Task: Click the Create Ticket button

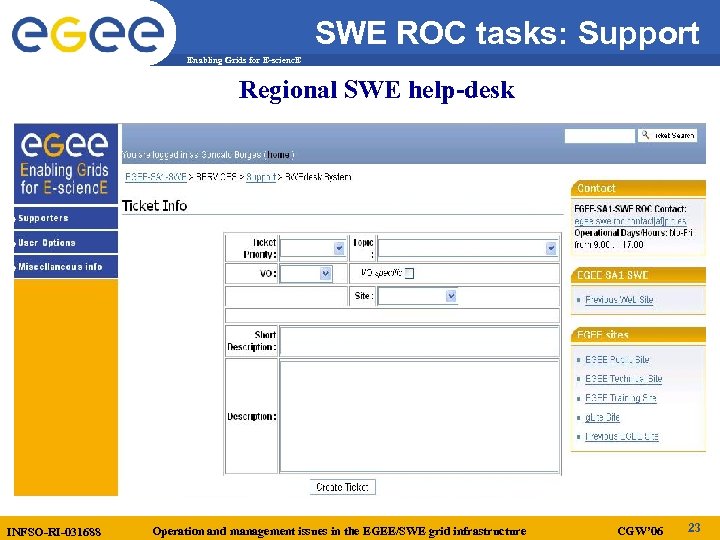Action: [343, 487]
